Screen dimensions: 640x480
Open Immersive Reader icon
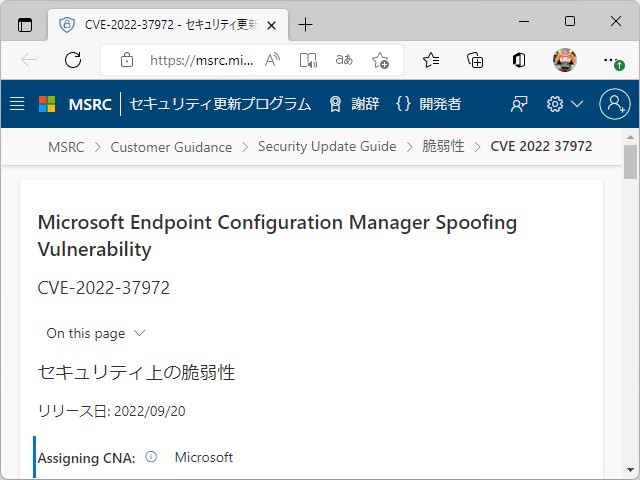click(x=308, y=60)
